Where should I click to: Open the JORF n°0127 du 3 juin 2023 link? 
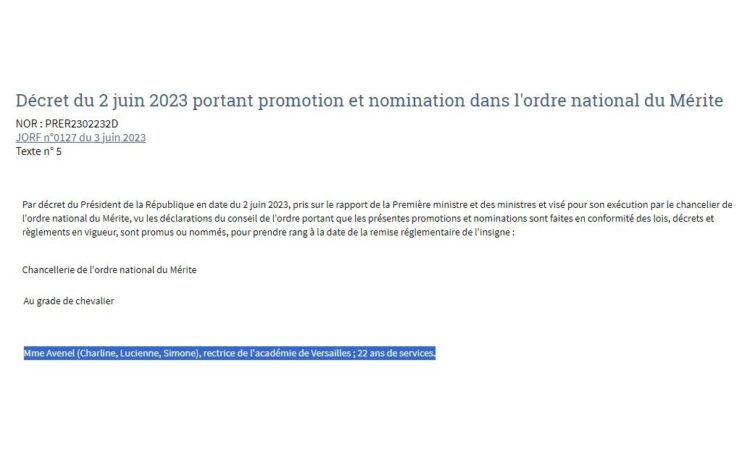pyautogui.click(x=81, y=138)
